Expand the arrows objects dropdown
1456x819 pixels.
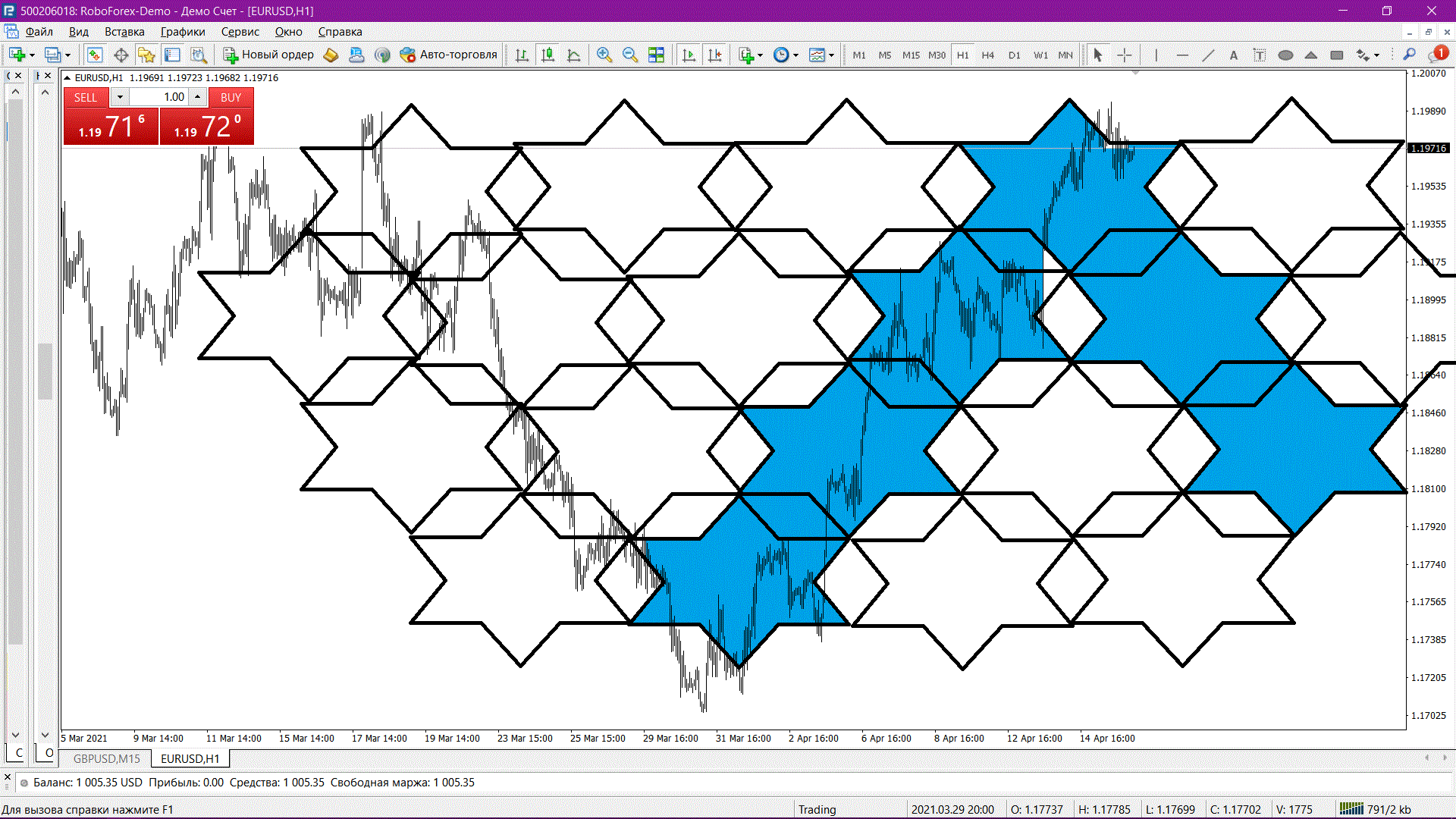click(1376, 55)
